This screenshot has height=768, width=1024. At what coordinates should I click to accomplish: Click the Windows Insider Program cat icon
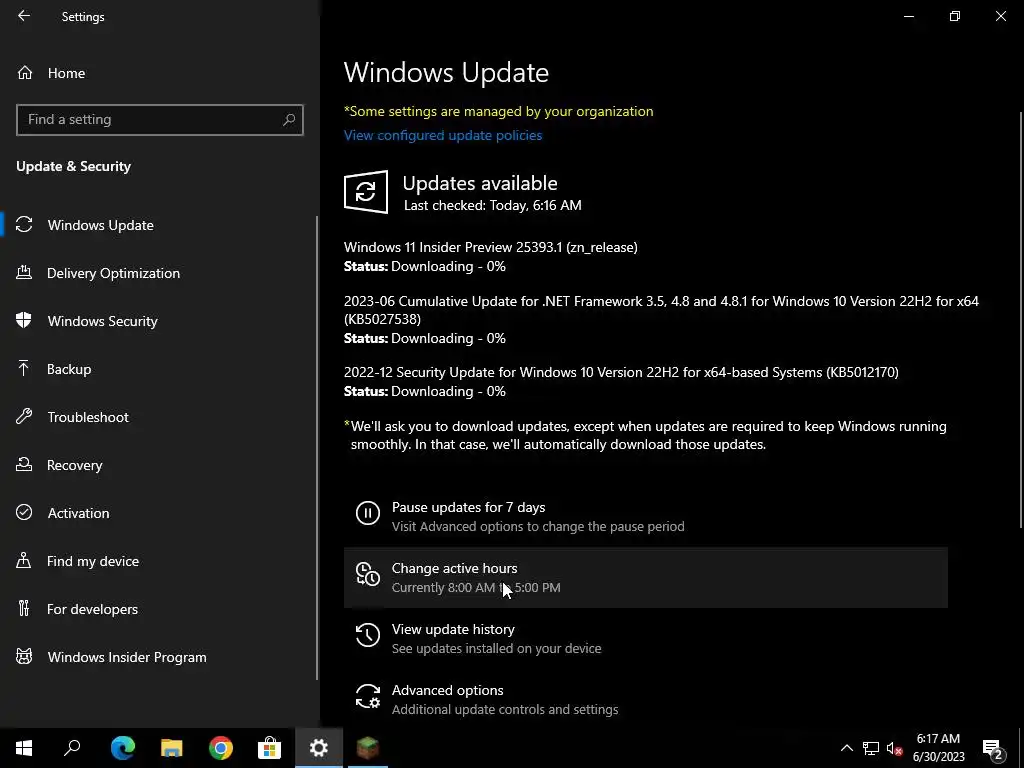(24, 656)
